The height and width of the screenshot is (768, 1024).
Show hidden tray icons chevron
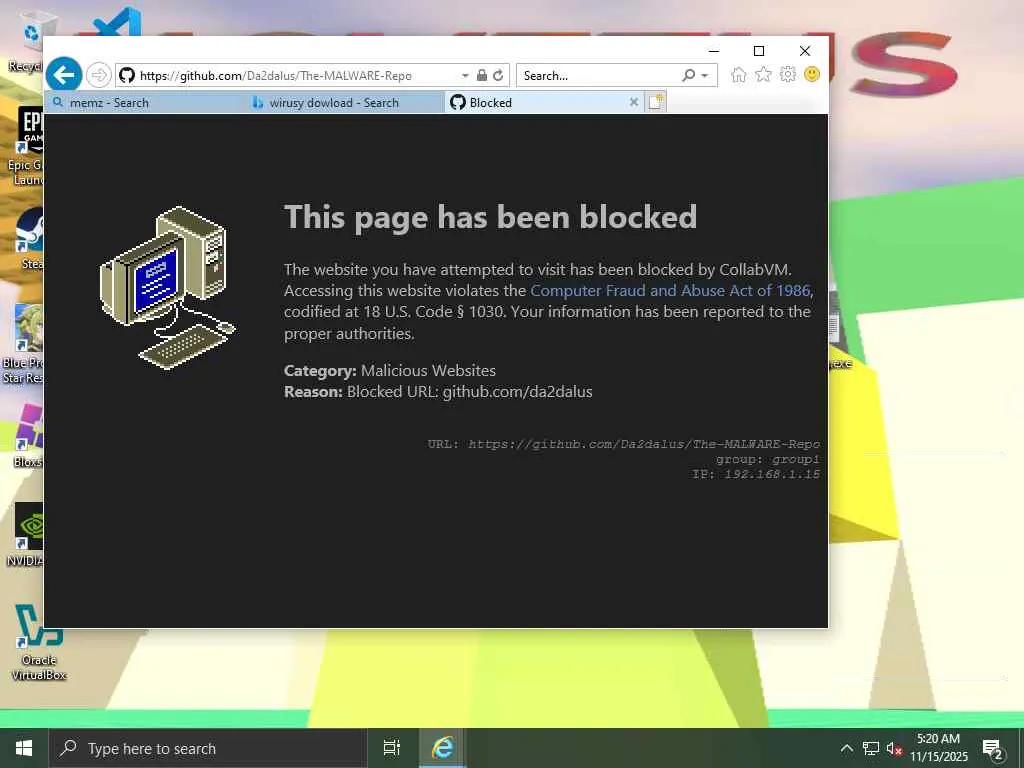point(846,748)
